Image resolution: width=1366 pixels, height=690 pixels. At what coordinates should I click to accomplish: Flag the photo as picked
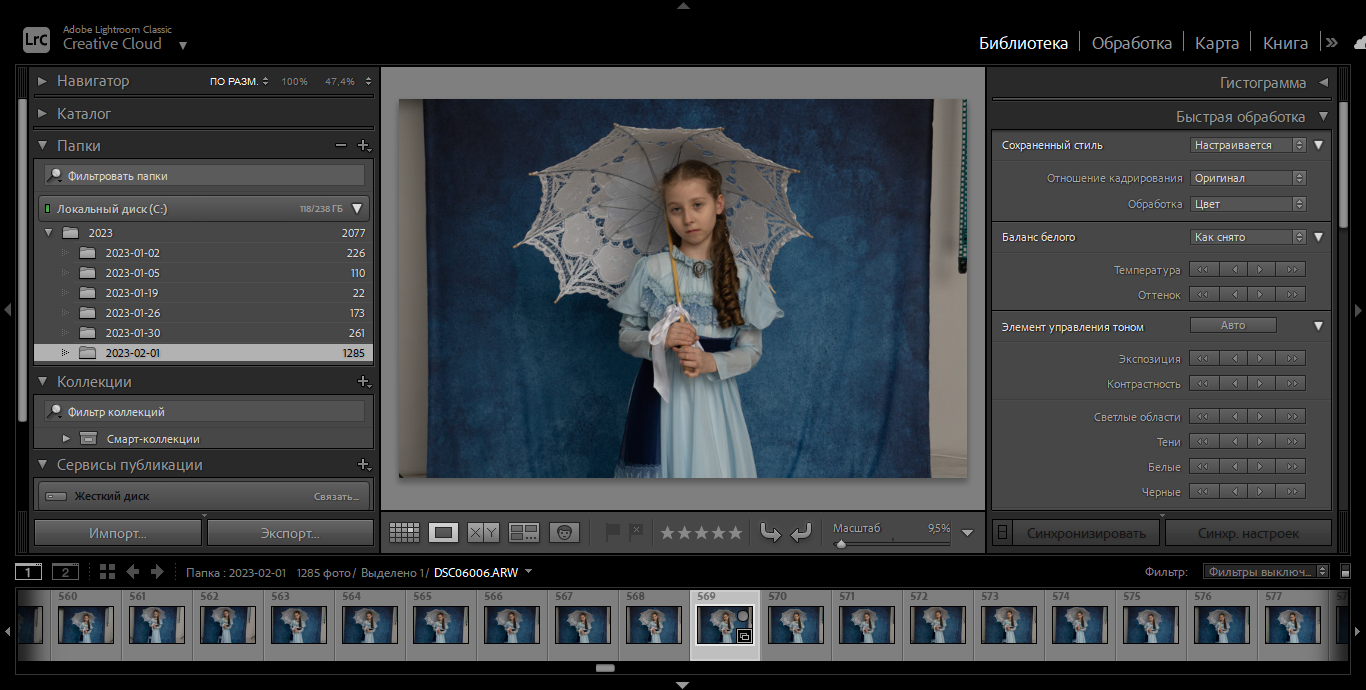pyautogui.click(x=613, y=533)
